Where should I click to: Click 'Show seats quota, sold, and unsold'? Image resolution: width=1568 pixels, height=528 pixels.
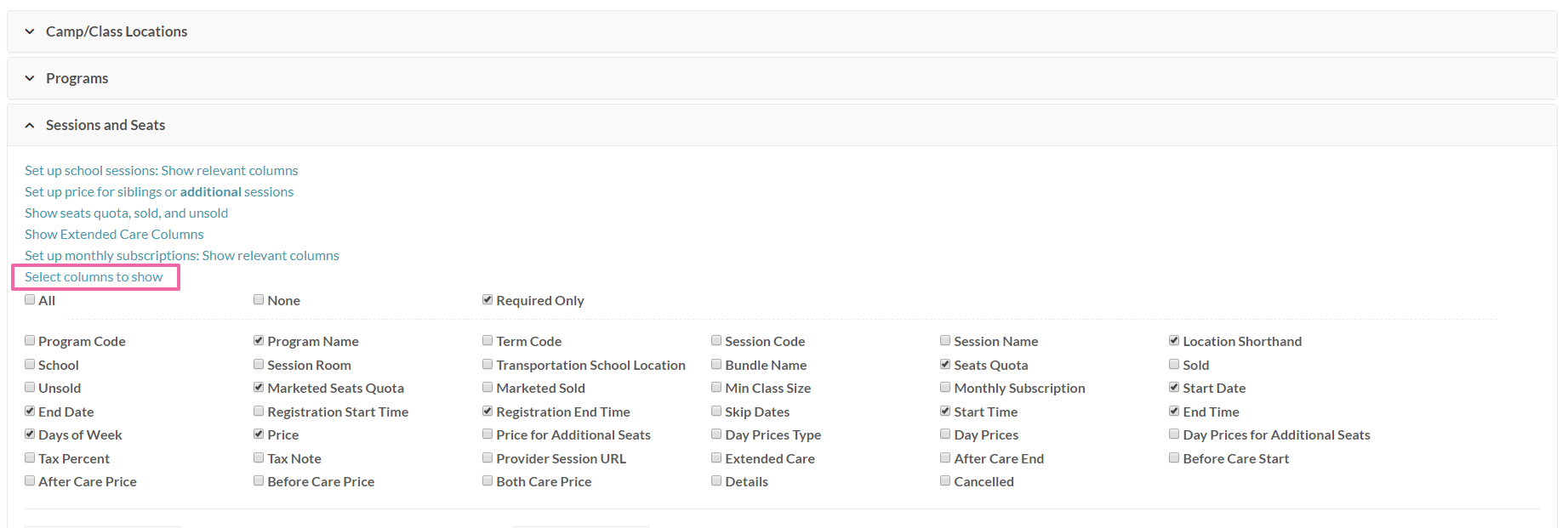(126, 213)
